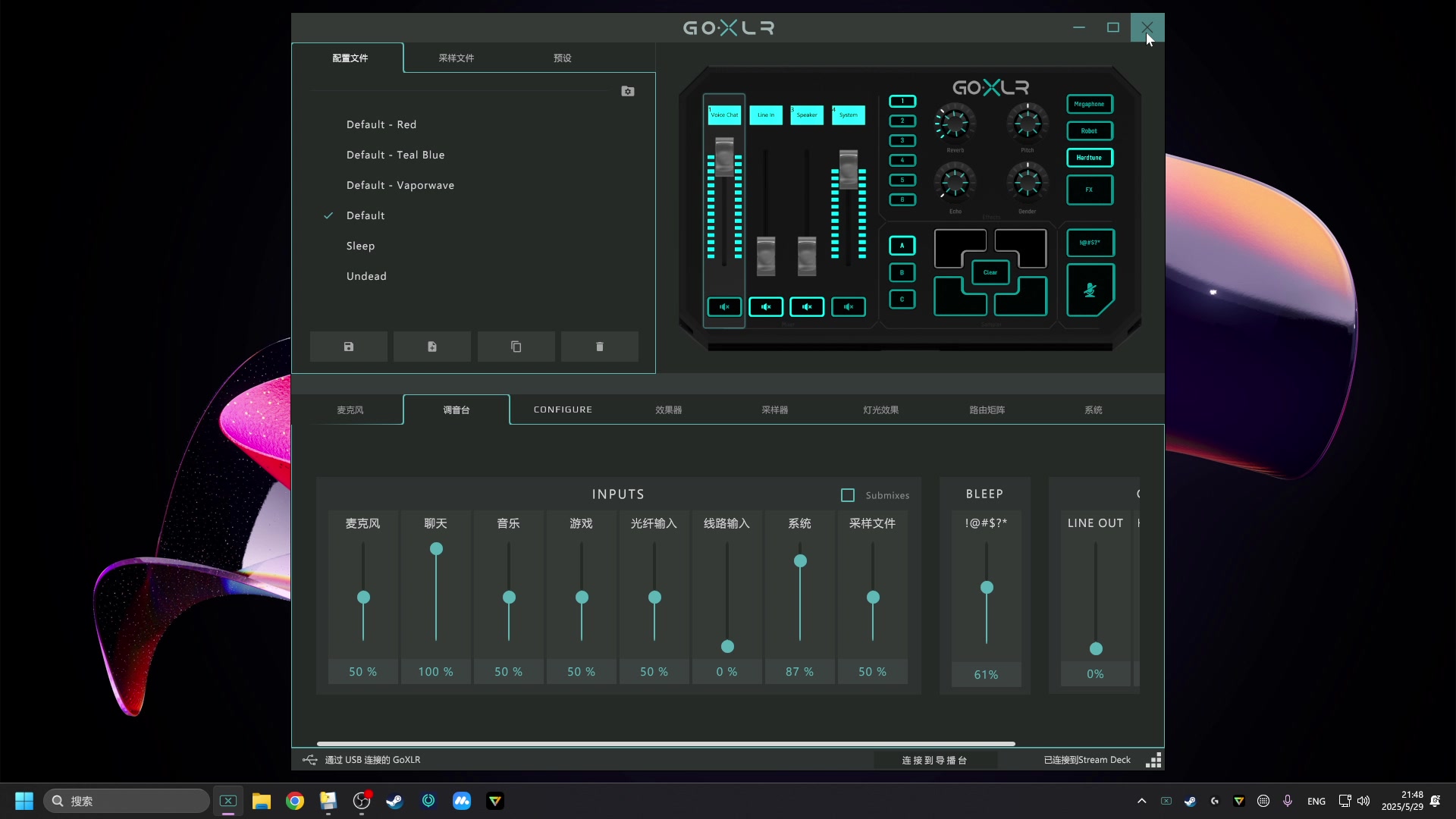Toggle the FX button on device
Viewport: 1456px width, 819px height.
1090,190
